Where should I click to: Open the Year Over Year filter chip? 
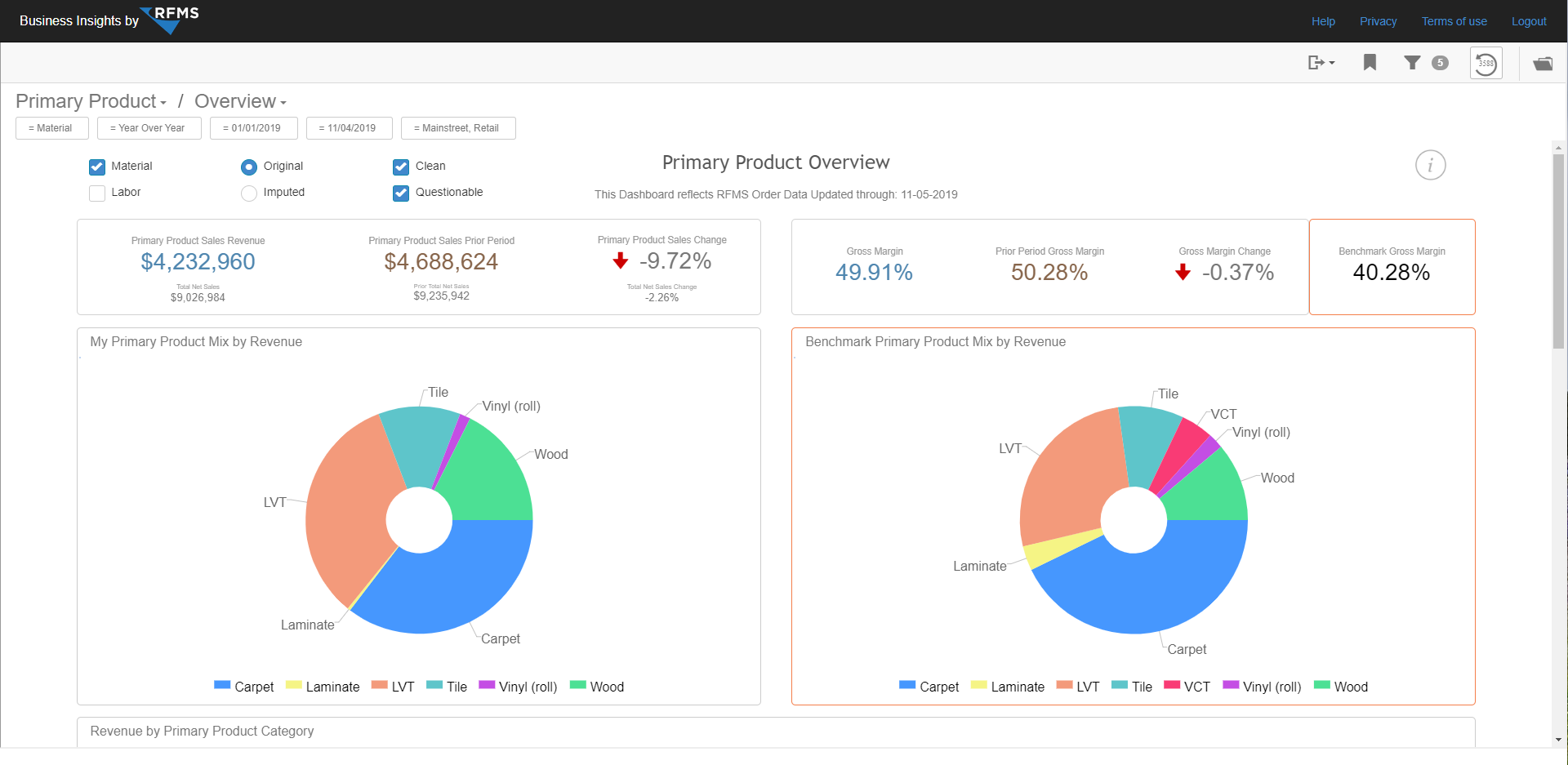coord(149,128)
